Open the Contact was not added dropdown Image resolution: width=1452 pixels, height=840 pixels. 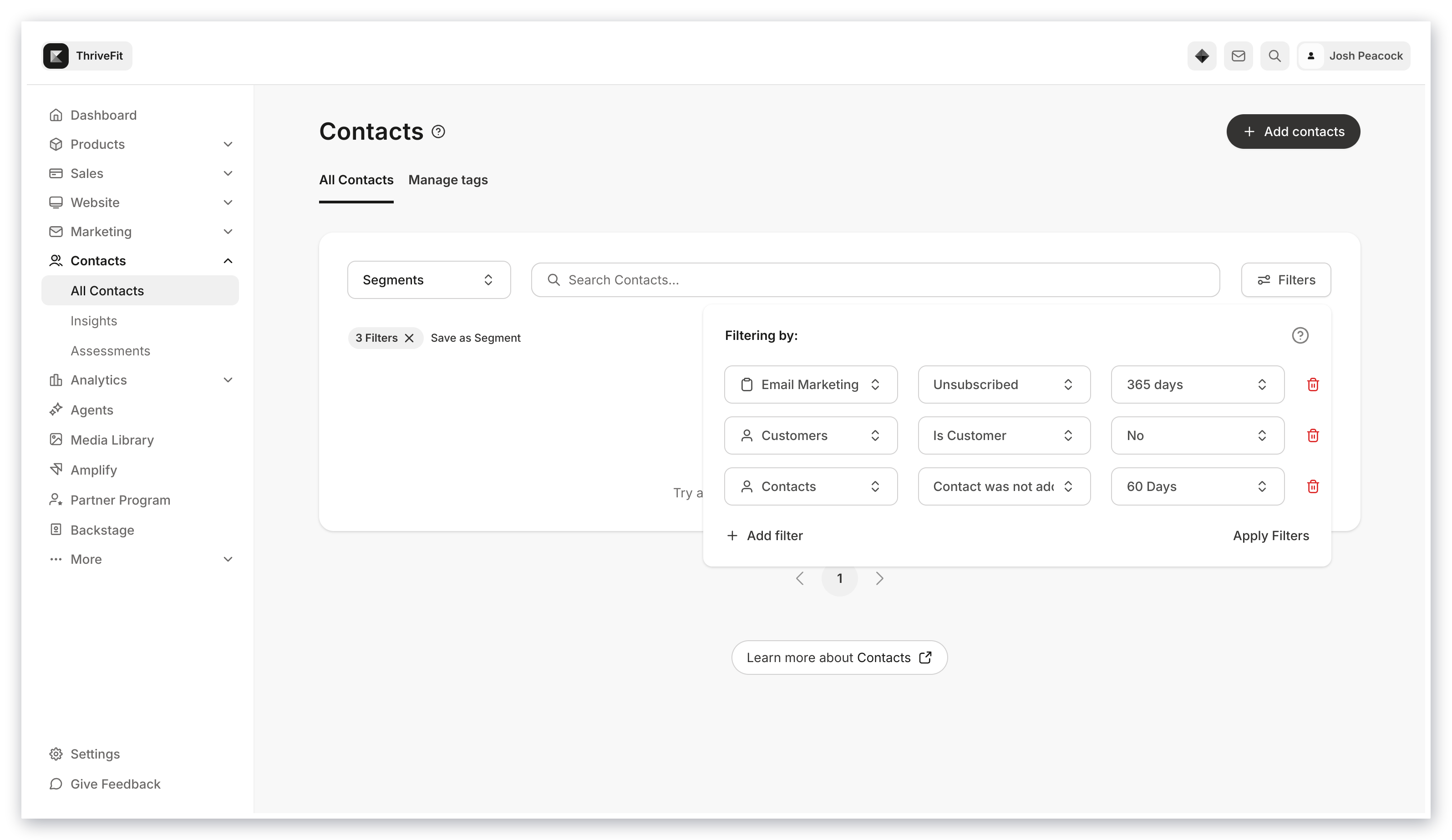[x=1004, y=486]
